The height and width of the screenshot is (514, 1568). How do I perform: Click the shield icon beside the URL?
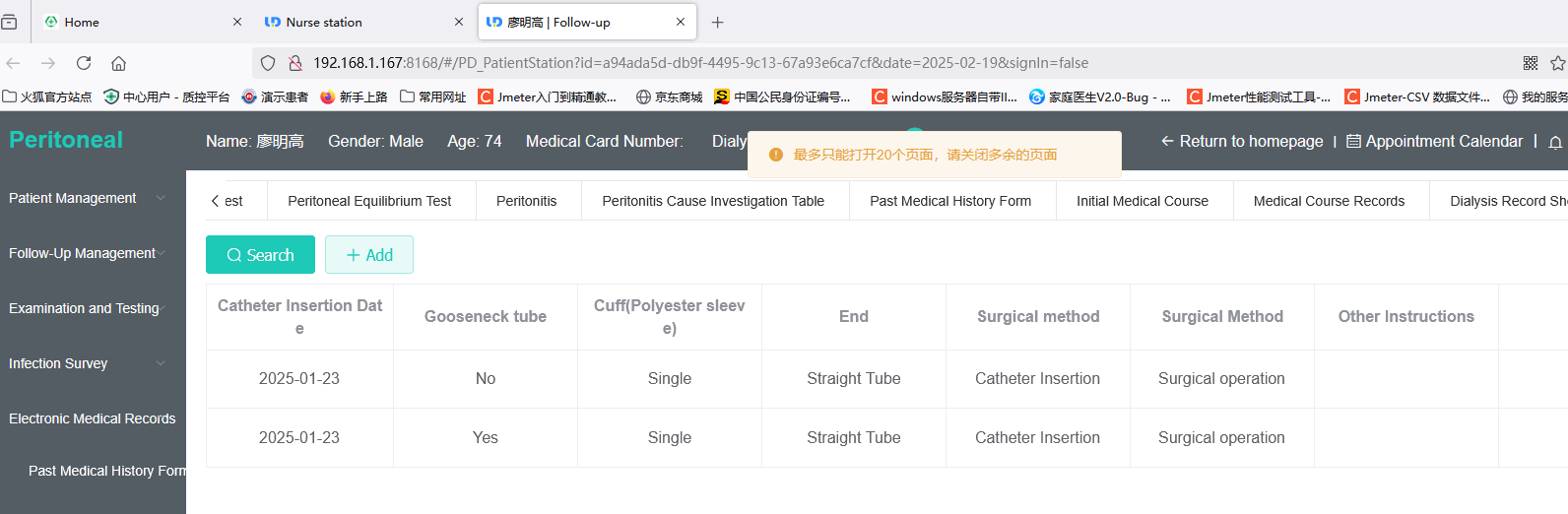[268, 63]
